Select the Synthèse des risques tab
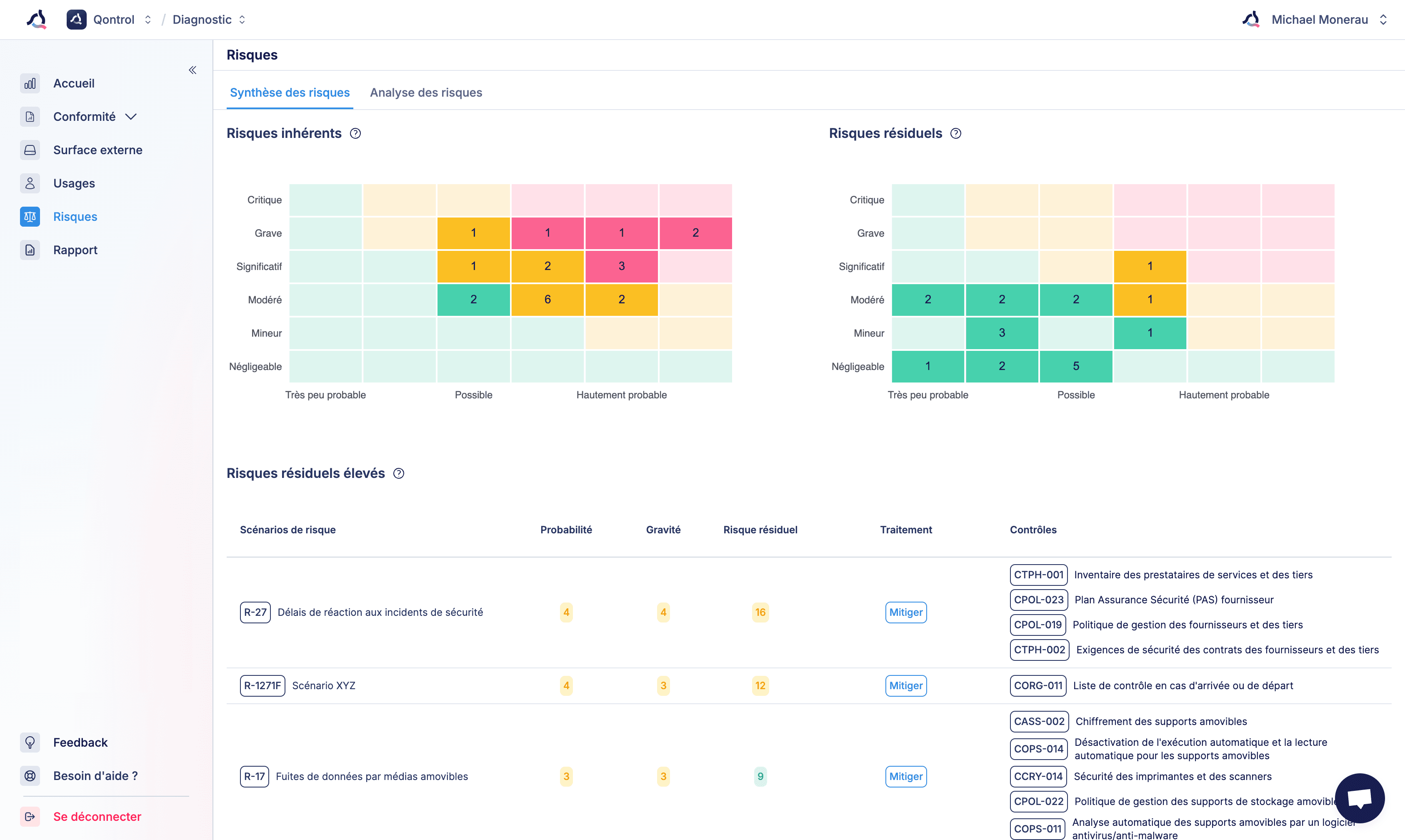This screenshot has width=1405, height=840. tap(290, 93)
